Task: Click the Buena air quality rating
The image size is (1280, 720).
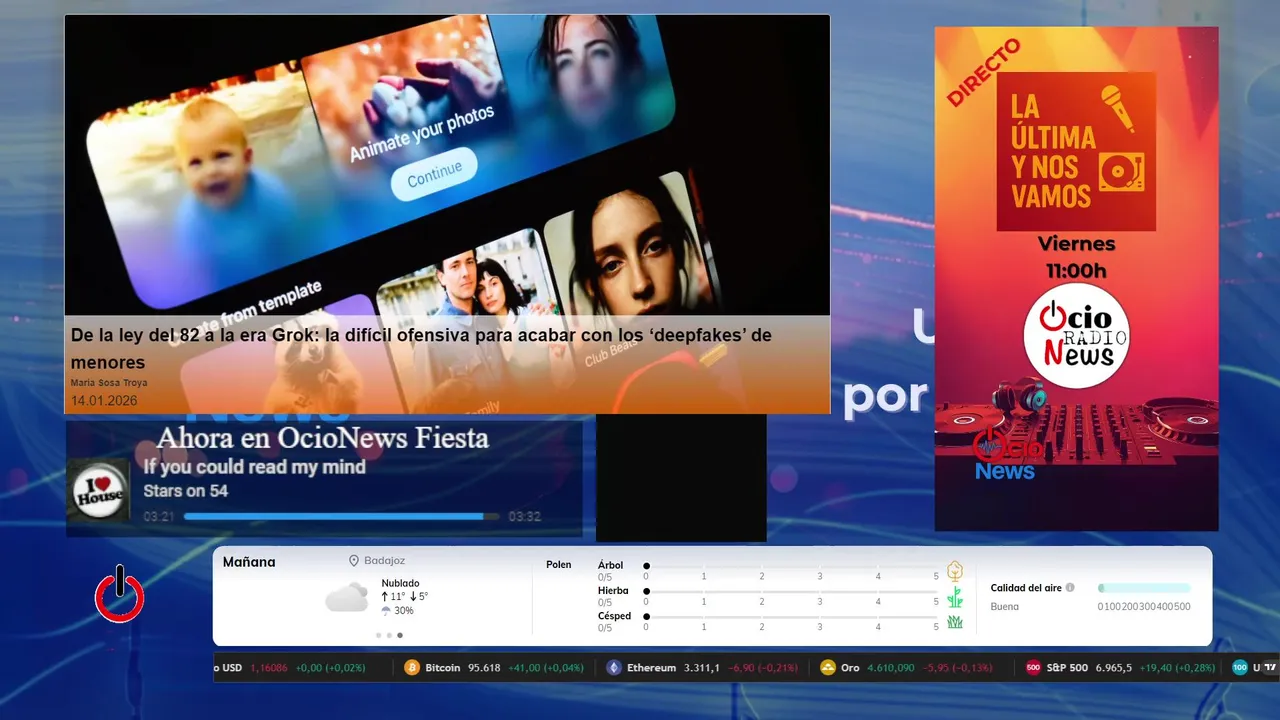Action: pyautogui.click(x=1005, y=607)
